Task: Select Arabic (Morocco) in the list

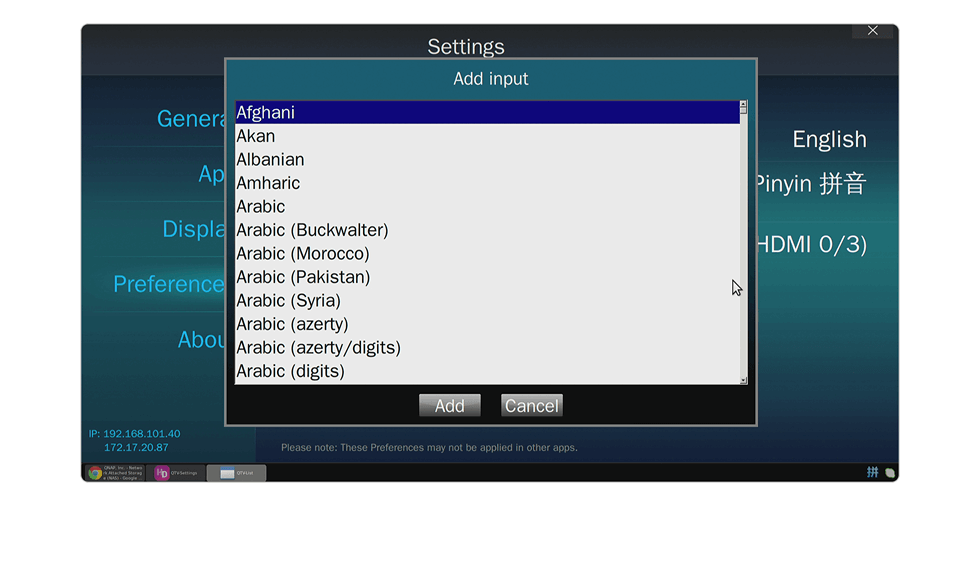Action: click(x=302, y=253)
